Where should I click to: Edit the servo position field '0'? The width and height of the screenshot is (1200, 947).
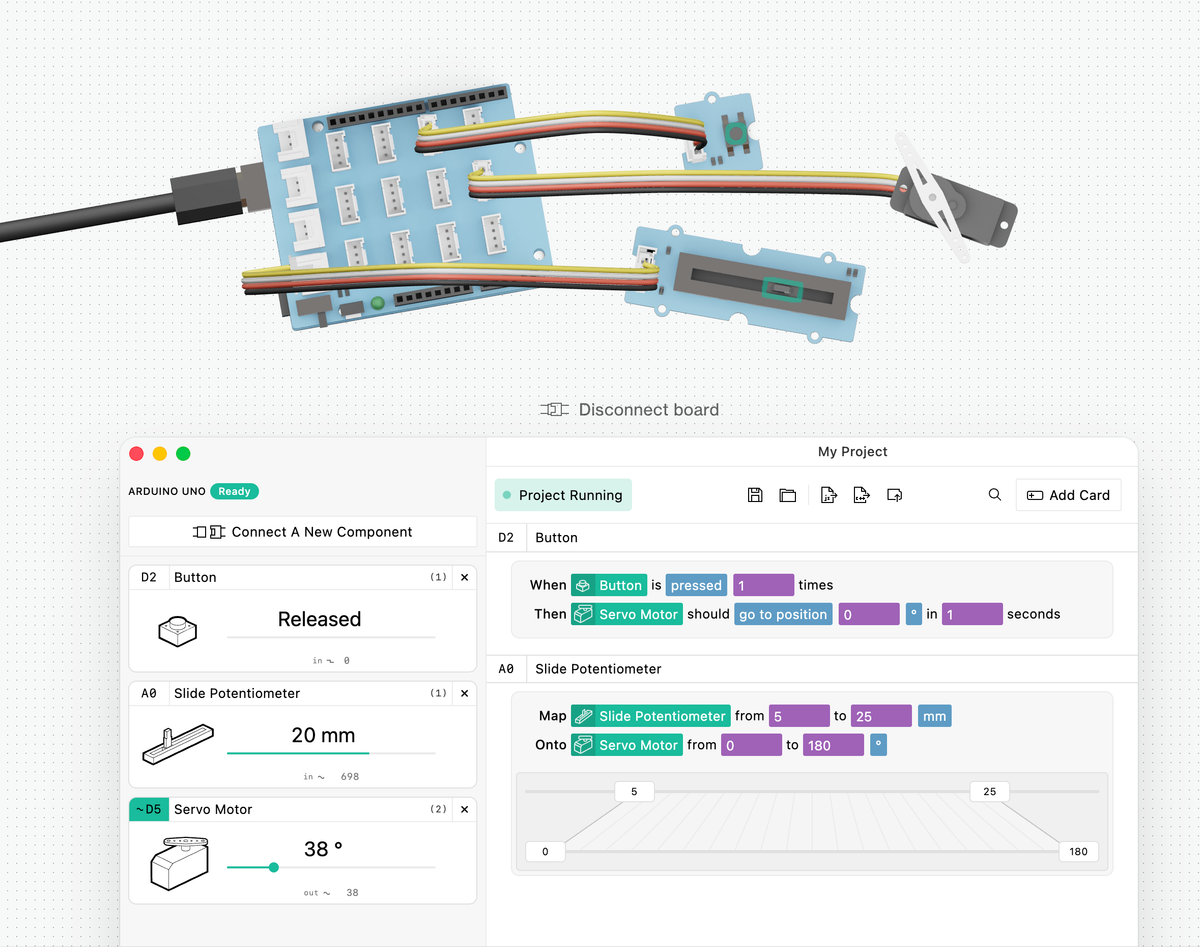pyautogui.click(x=869, y=614)
